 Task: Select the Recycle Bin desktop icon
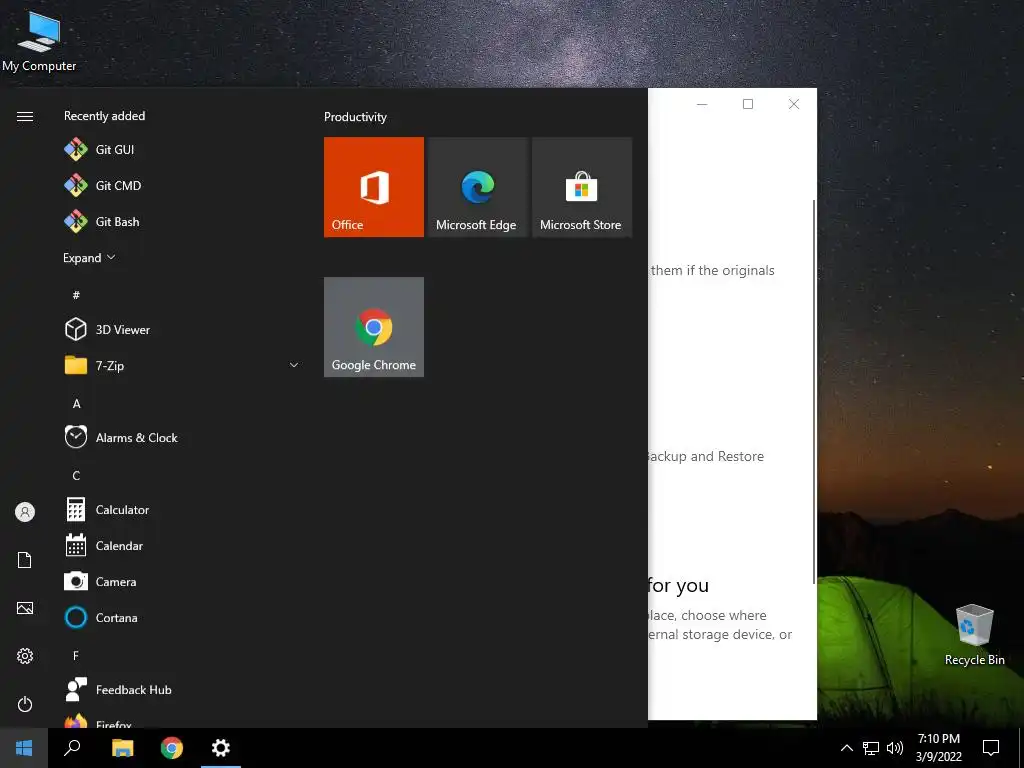click(x=974, y=635)
